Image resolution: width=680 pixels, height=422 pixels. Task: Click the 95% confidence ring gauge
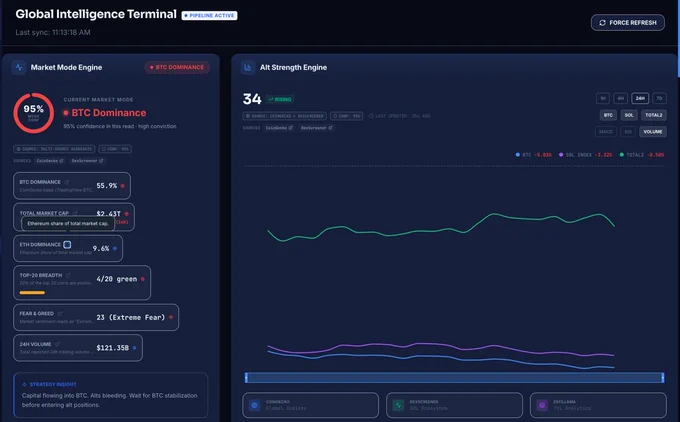(x=33, y=113)
